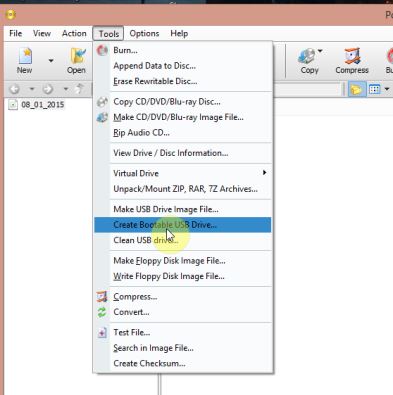Click the green Convert arrows icon
Viewport: 393px width, 395px height.
[x=102, y=312]
